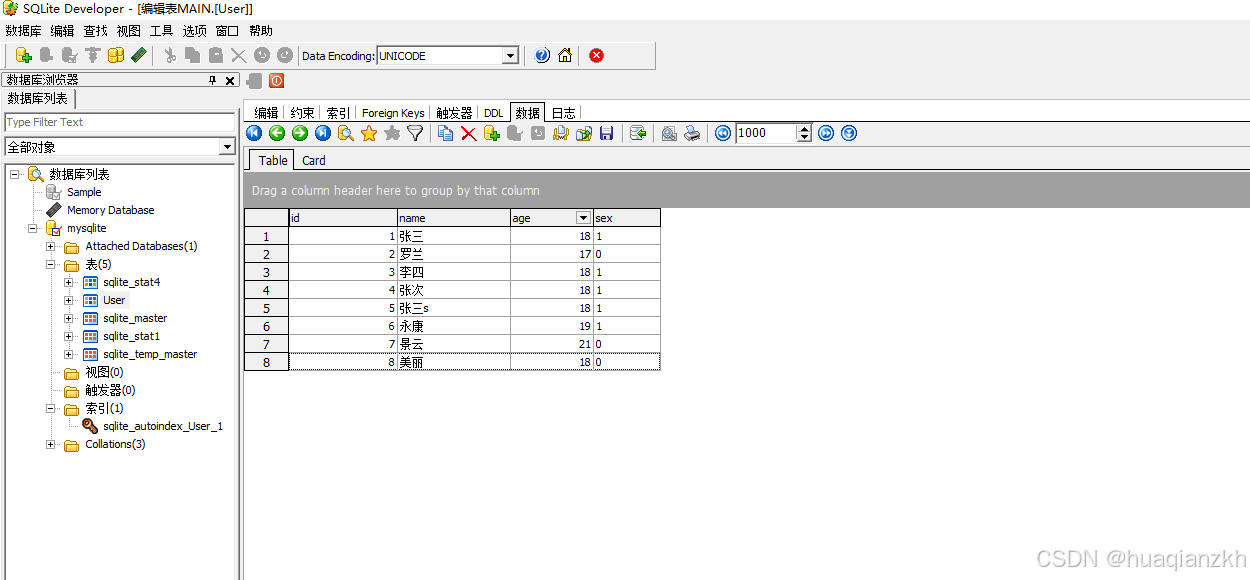Pin the 数据库浏览器 panel

point(212,81)
